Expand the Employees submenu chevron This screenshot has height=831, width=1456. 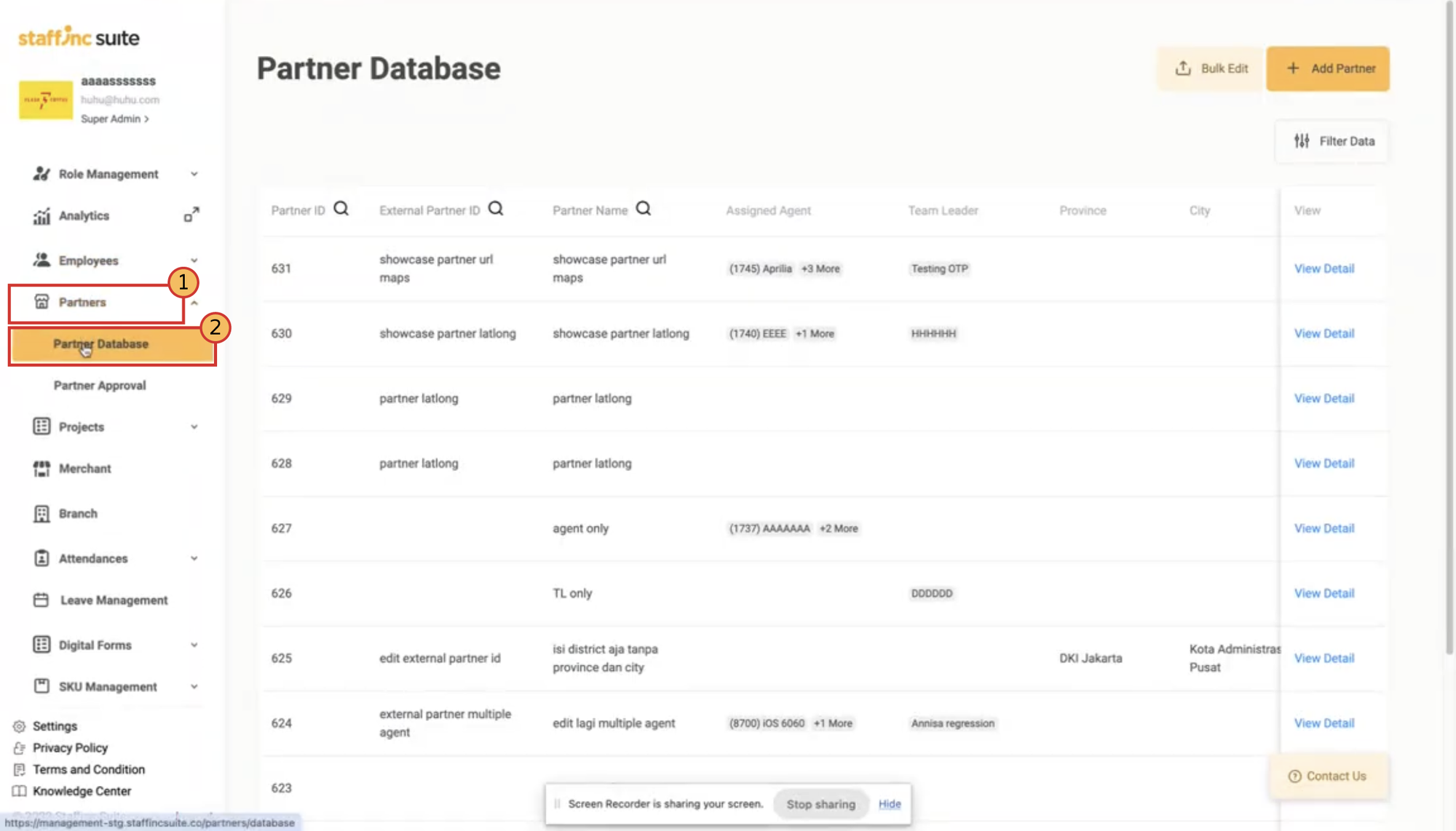pyautogui.click(x=194, y=261)
